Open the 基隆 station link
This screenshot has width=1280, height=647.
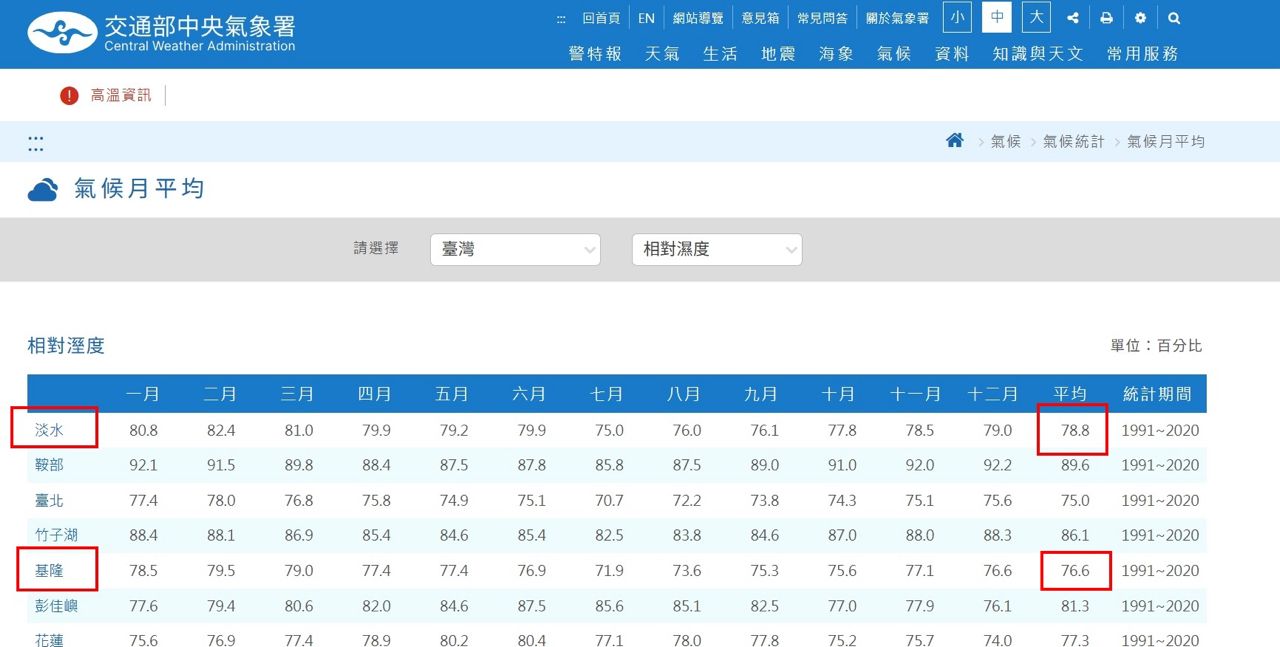49,571
